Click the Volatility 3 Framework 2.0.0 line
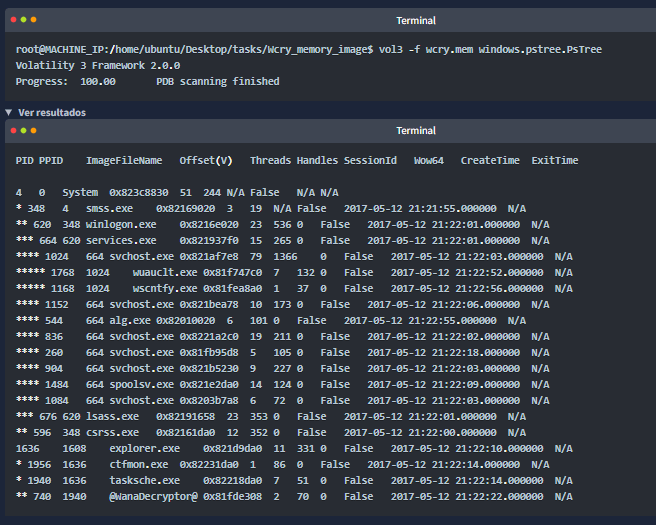656x525 pixels. pos(98,65)
